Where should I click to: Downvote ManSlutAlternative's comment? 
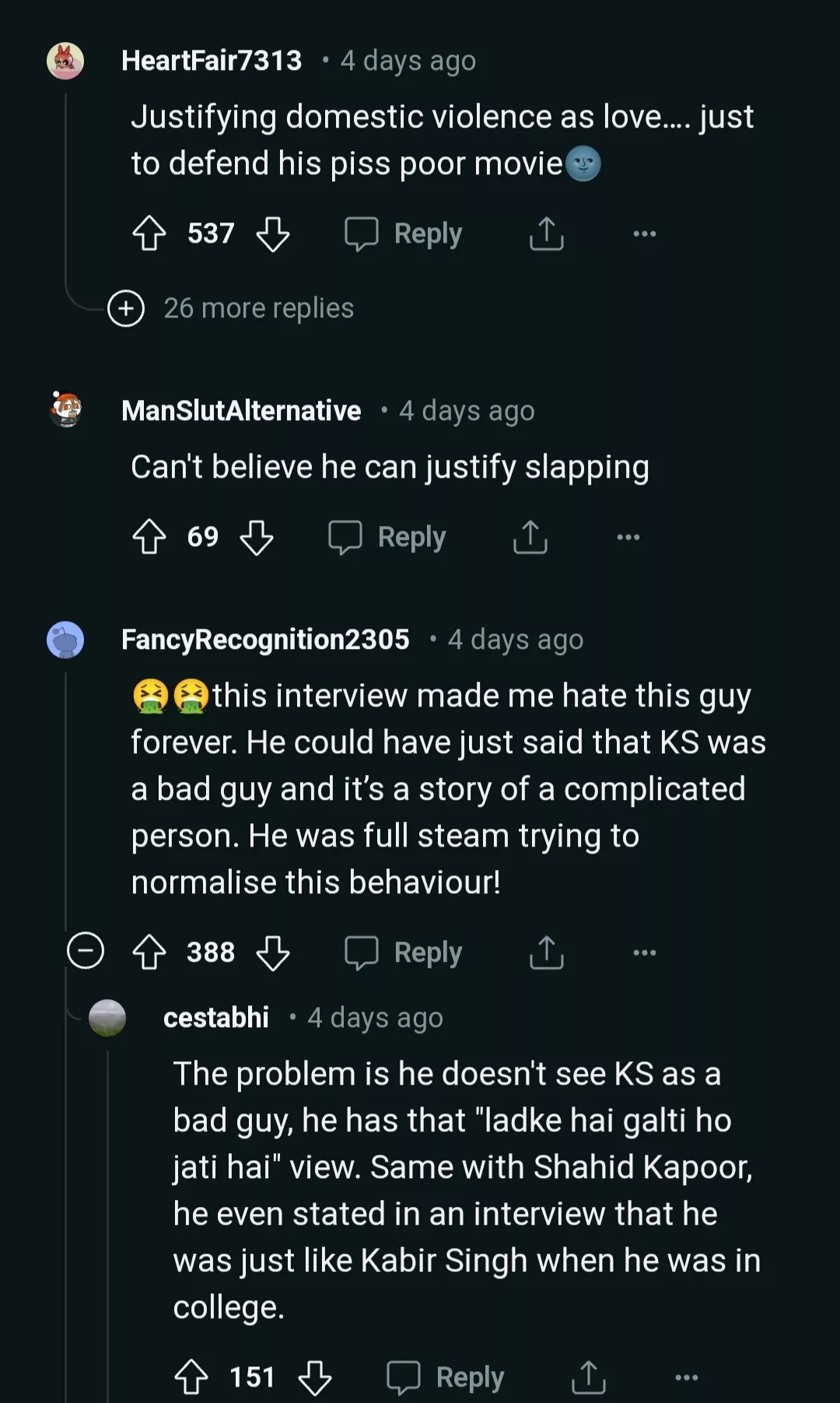click(x=257, y=537)
